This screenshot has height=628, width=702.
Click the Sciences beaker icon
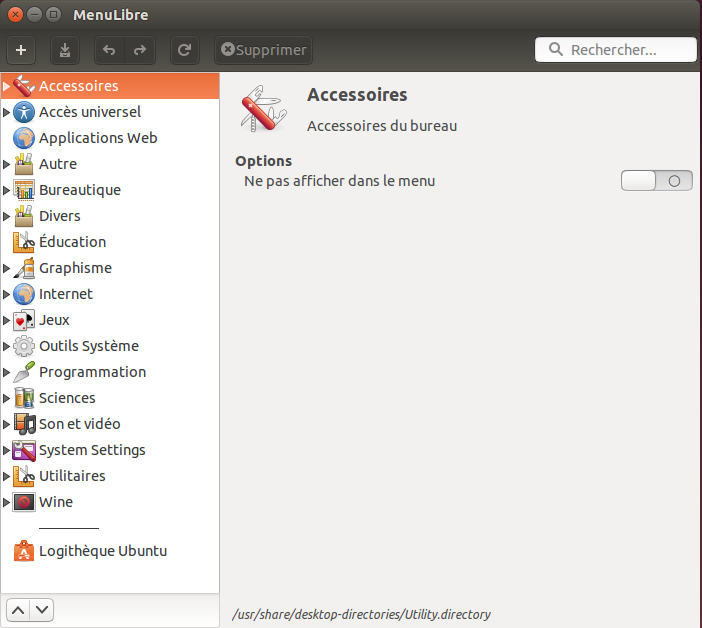click(24, 397)
